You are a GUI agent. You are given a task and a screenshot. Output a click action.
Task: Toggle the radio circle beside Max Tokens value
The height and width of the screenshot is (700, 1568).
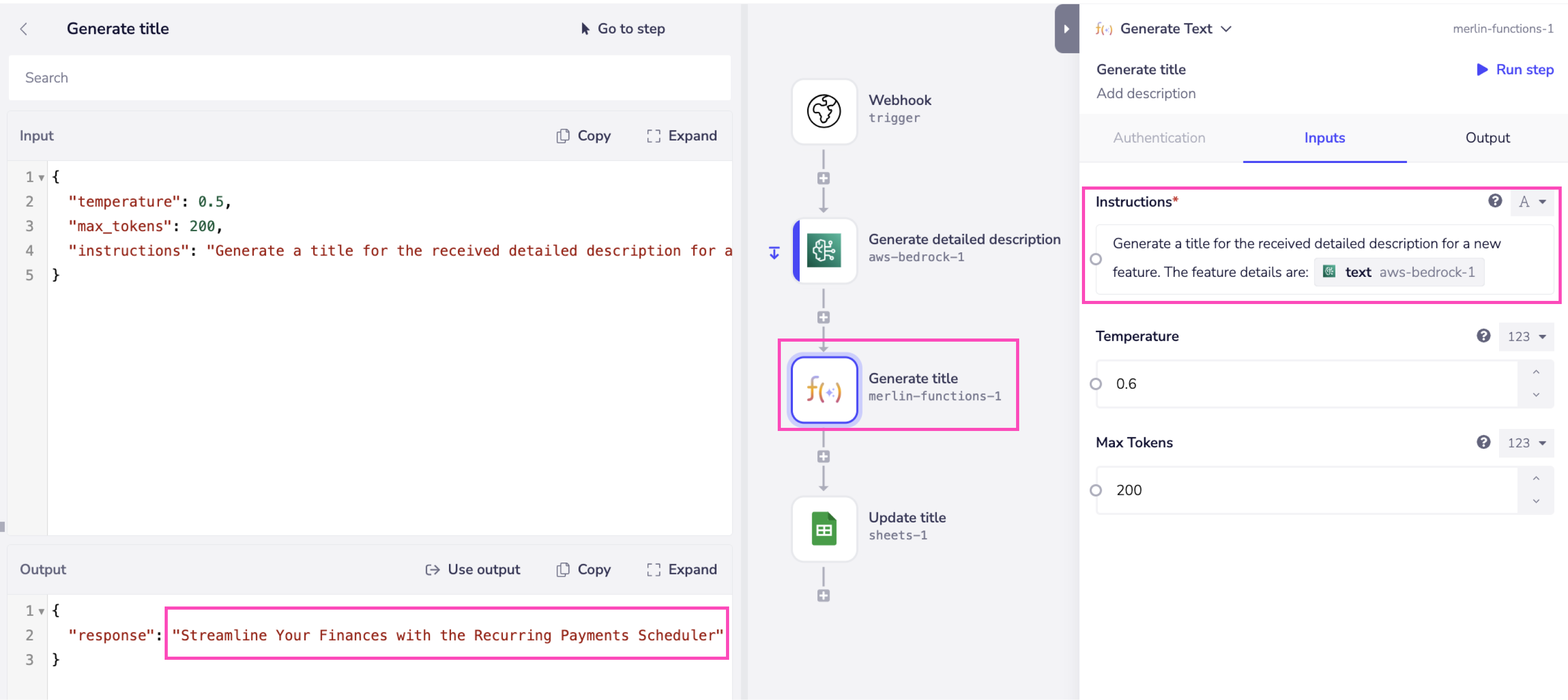(x=1096, y=490)
